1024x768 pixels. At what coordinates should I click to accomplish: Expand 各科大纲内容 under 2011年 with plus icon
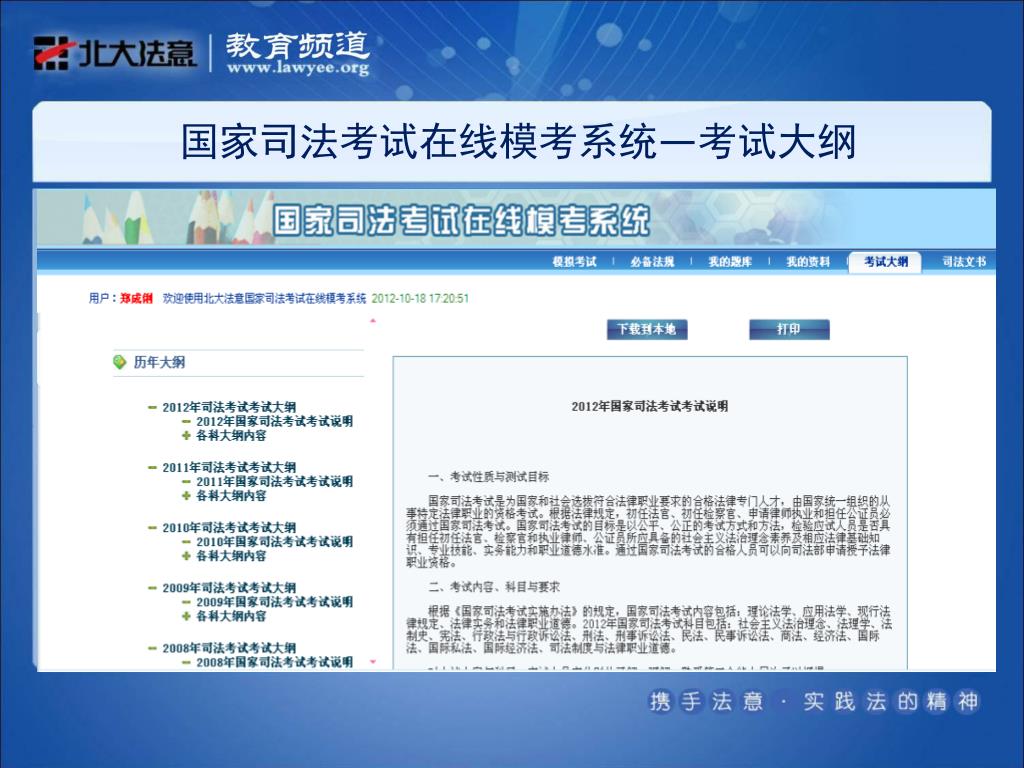tap(186, 496)
